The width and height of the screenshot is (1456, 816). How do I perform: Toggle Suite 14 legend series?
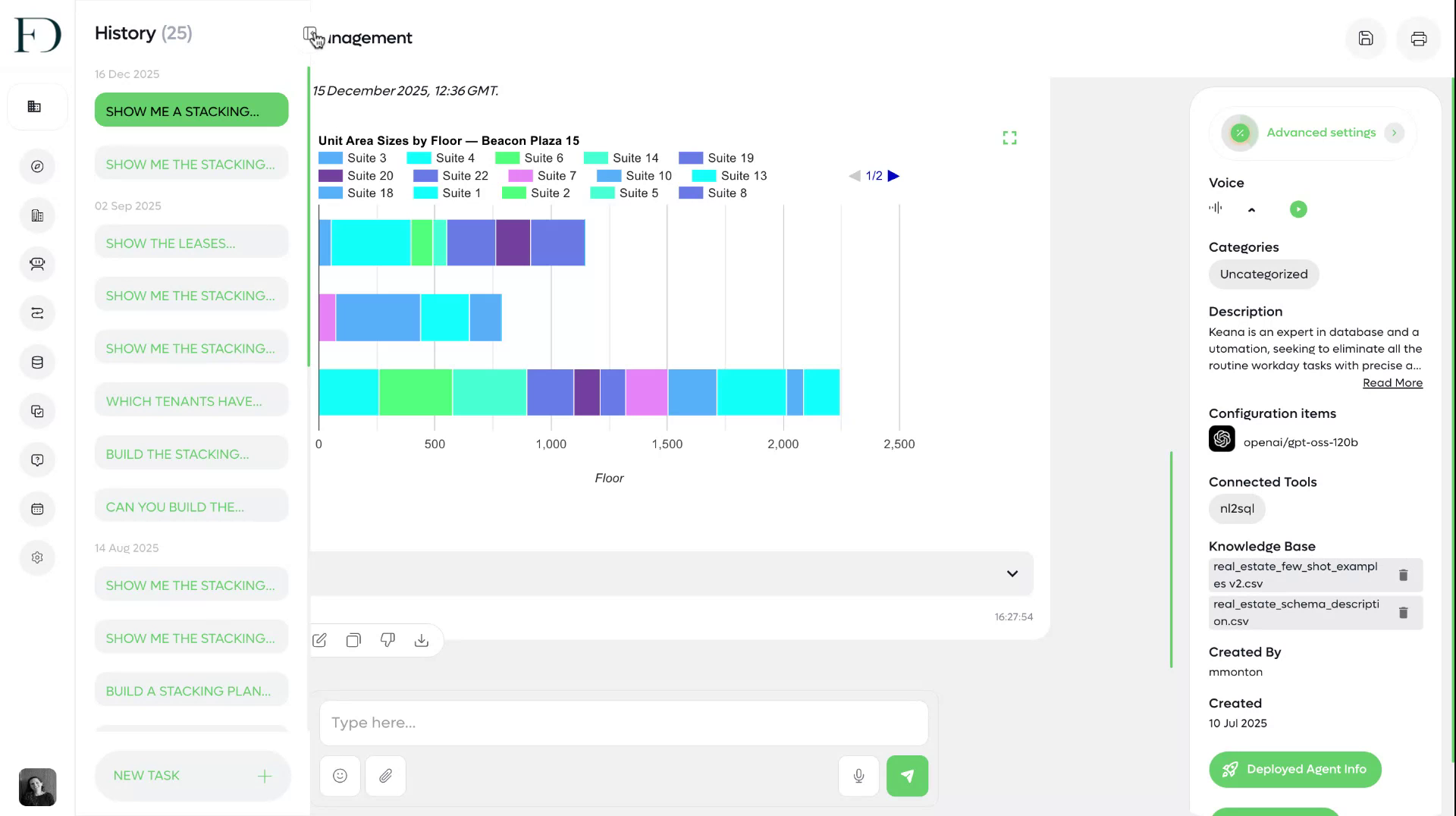(621, 158)
